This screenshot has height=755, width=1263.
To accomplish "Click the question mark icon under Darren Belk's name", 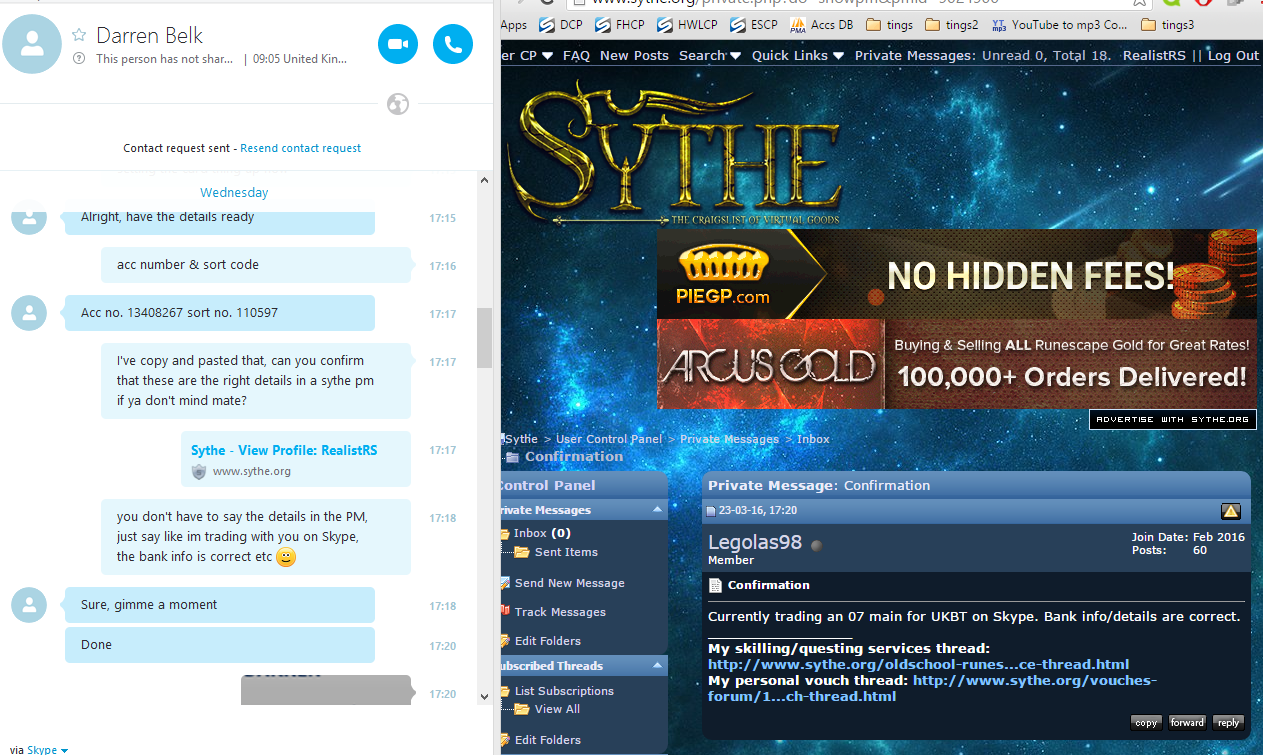I will click(79, 59).
